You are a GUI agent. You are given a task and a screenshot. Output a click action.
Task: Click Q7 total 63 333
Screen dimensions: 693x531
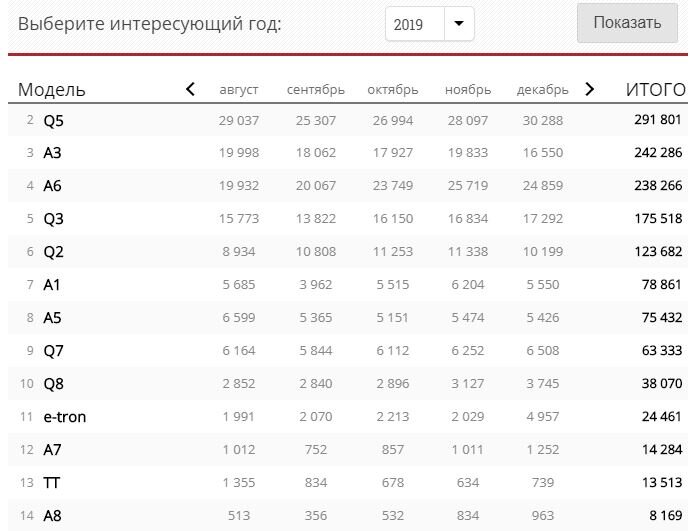tap(662, 351)
